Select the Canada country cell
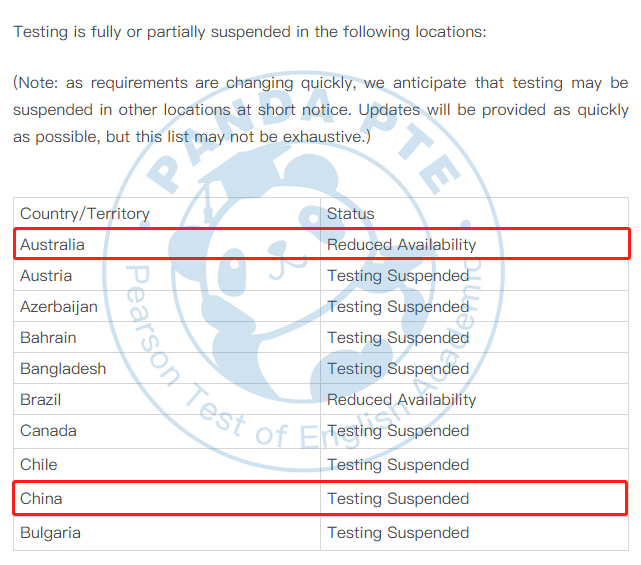The height and width of the screenshot is (565, 641). [48, 430]
